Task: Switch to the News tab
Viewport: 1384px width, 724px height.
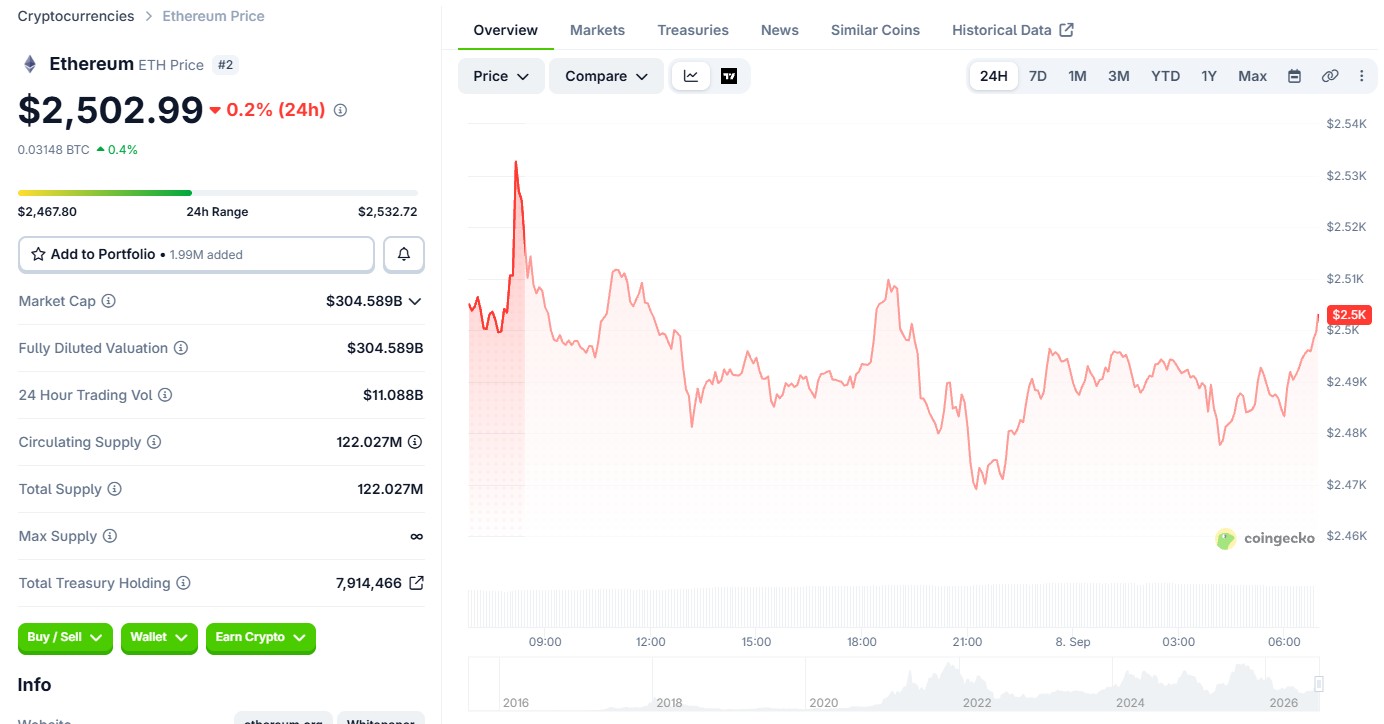Action: point(780,30)
